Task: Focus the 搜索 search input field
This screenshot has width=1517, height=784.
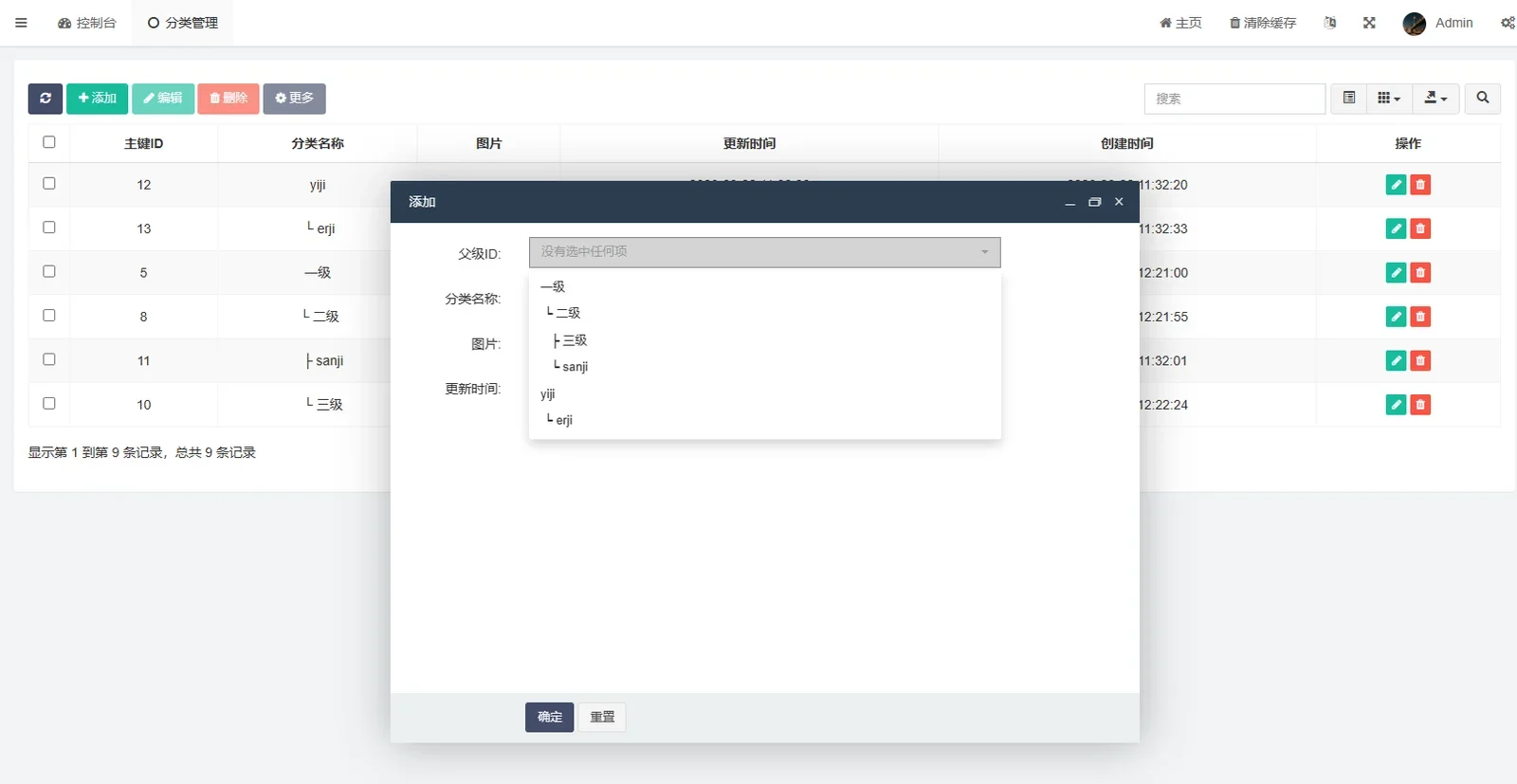Action: [x=1234, y=99]
